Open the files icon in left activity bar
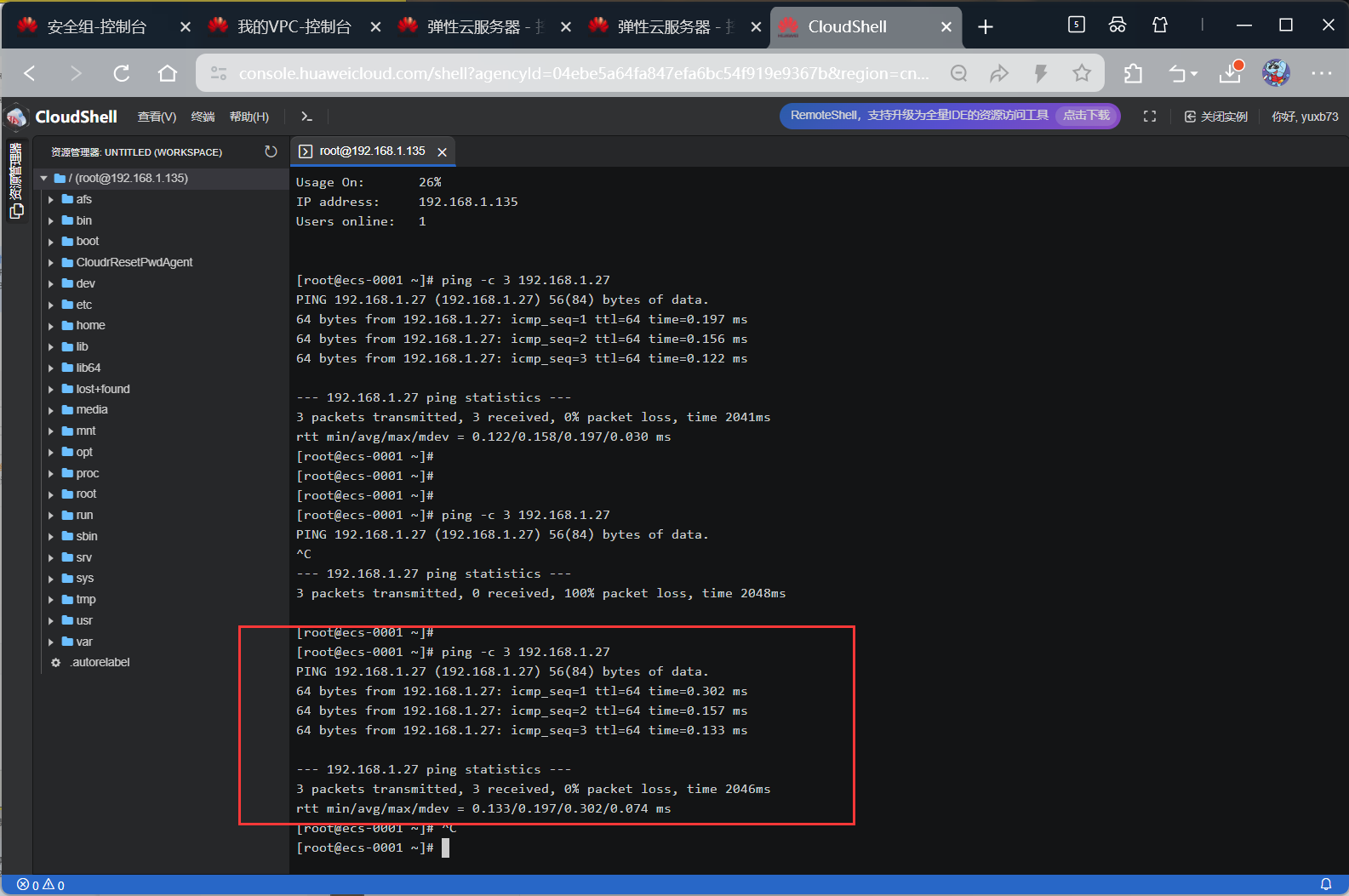Image resolution: width=1349 pixels, height=896 pixels. click(x=16, y=211)
